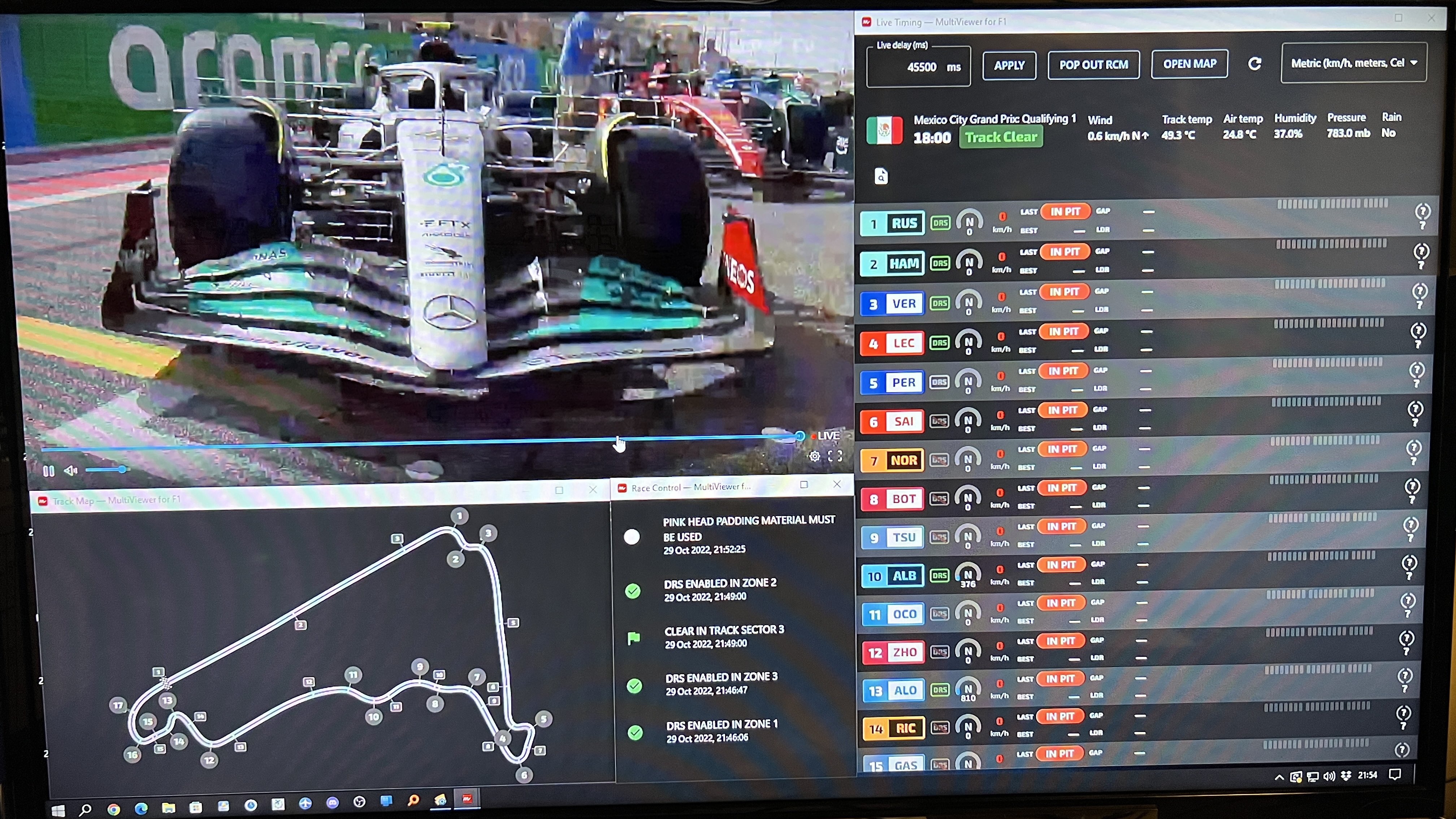Pause the live video stream

pos(49,471)
